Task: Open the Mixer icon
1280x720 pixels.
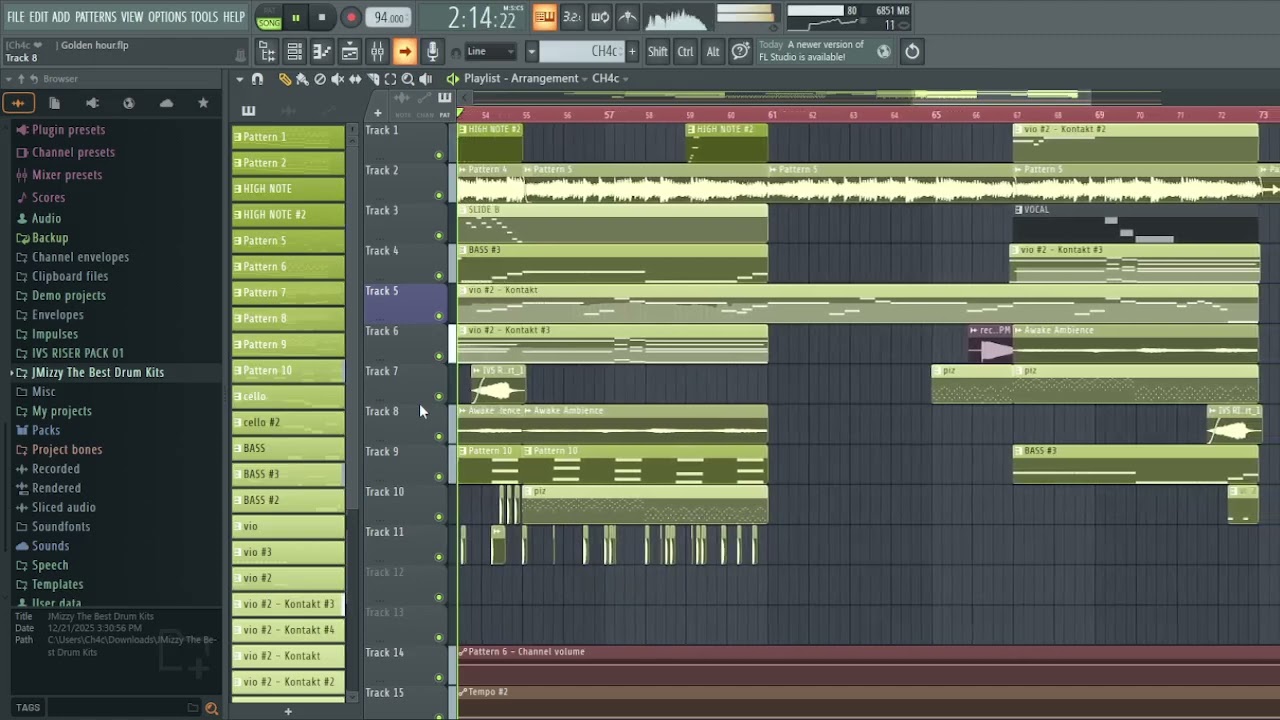Action: 377,52
